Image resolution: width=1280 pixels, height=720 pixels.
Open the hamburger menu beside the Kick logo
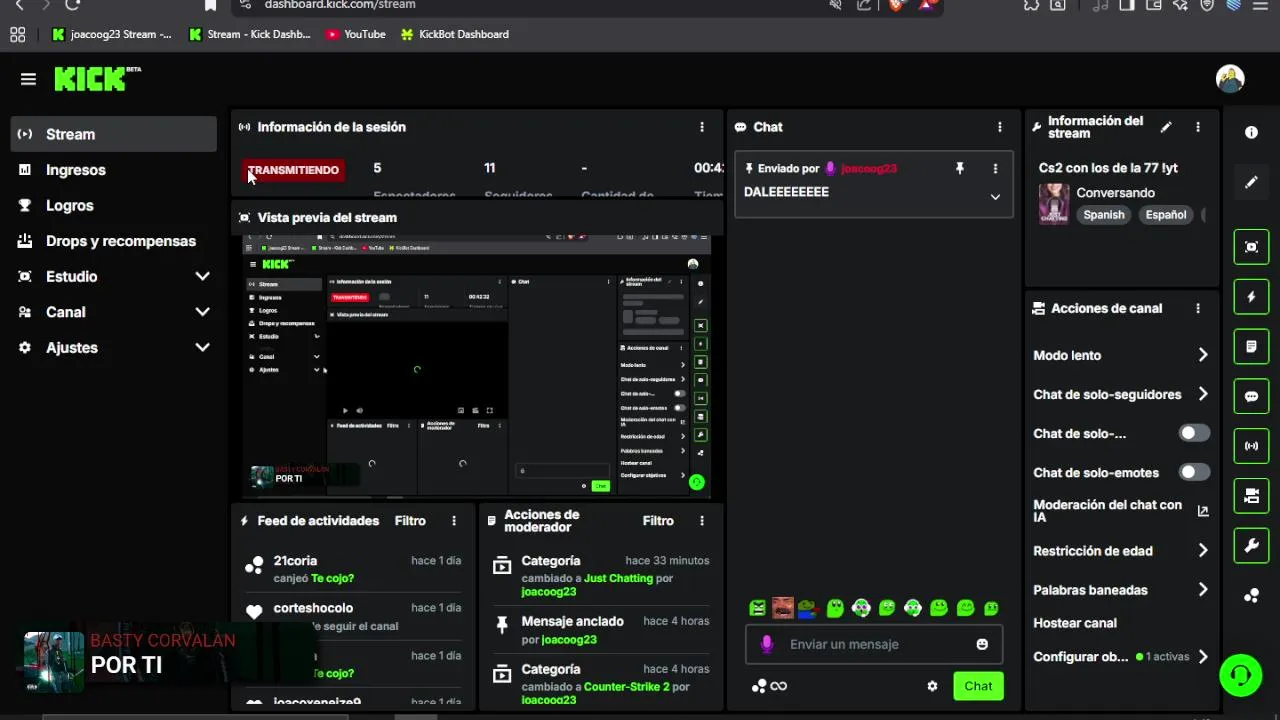(28, 79)
